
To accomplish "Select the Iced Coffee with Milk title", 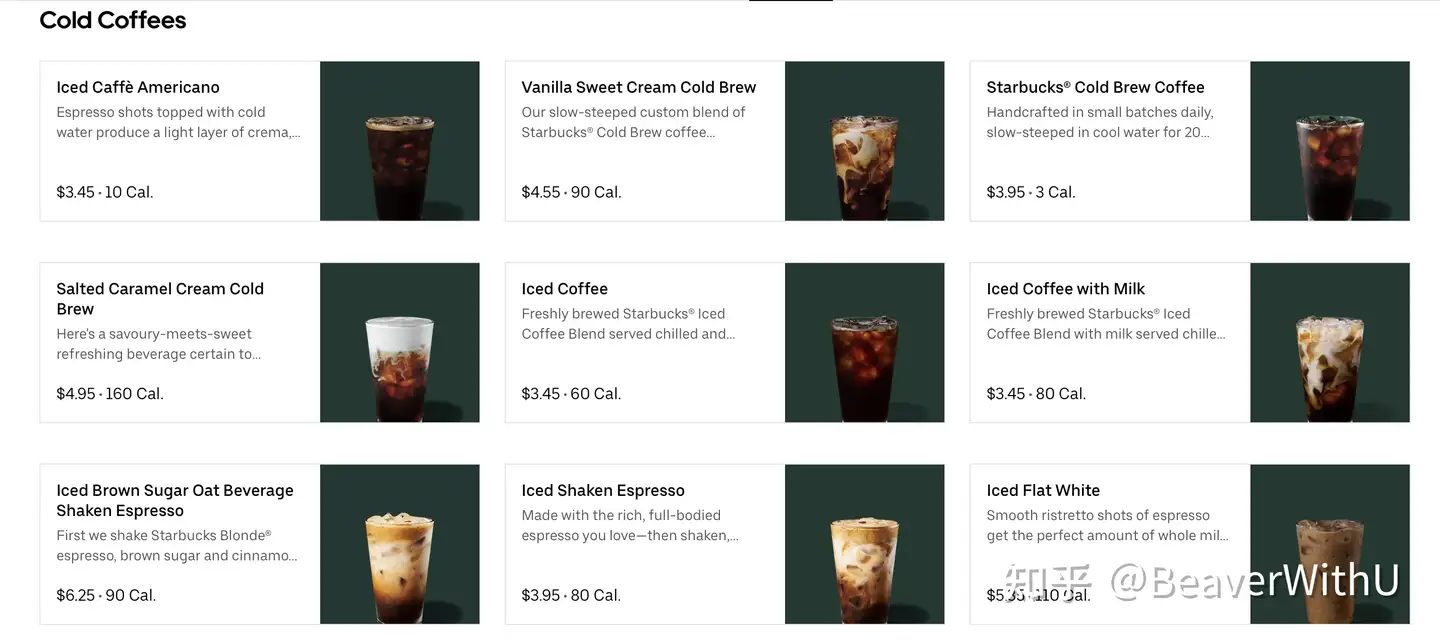I will tap(1066, 289).
